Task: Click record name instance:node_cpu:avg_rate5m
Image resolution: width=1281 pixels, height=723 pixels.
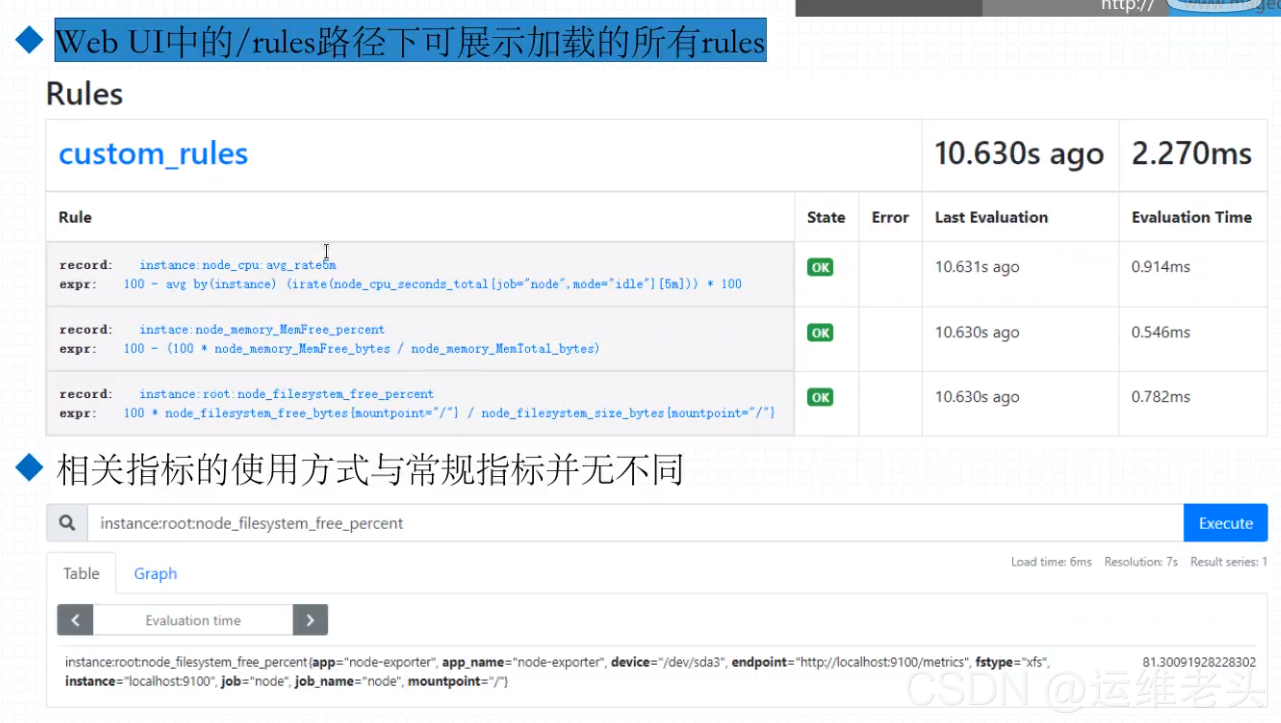Action: coord(238,265)
